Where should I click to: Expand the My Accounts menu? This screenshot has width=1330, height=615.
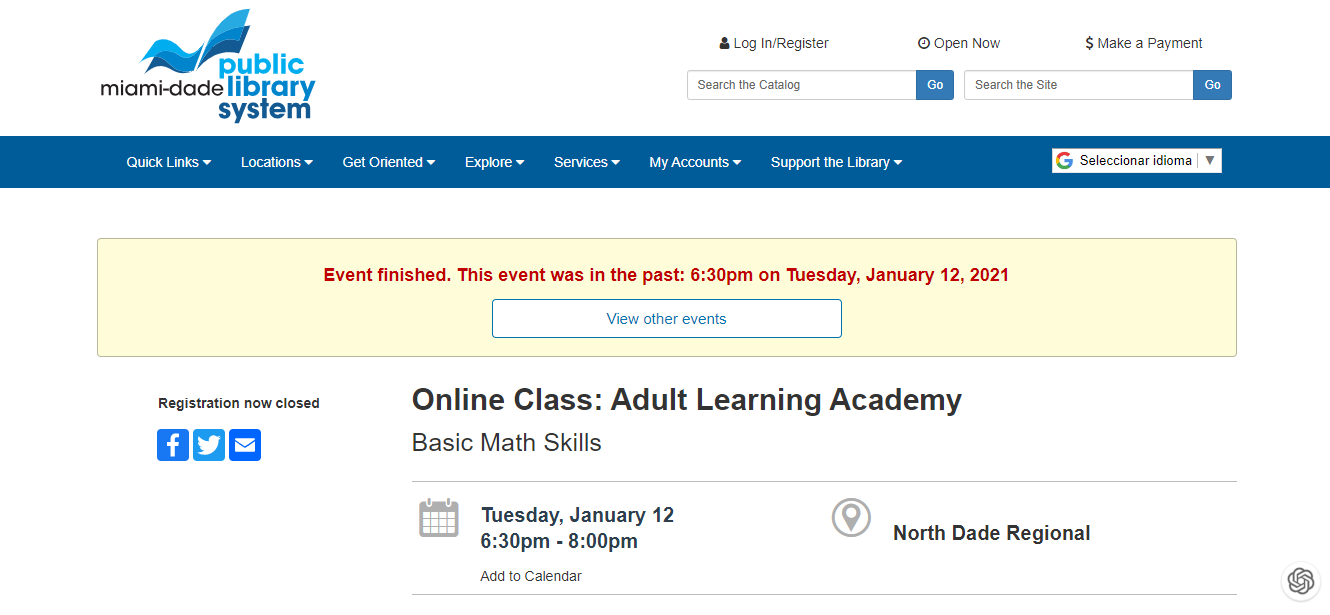coord(695,162)
